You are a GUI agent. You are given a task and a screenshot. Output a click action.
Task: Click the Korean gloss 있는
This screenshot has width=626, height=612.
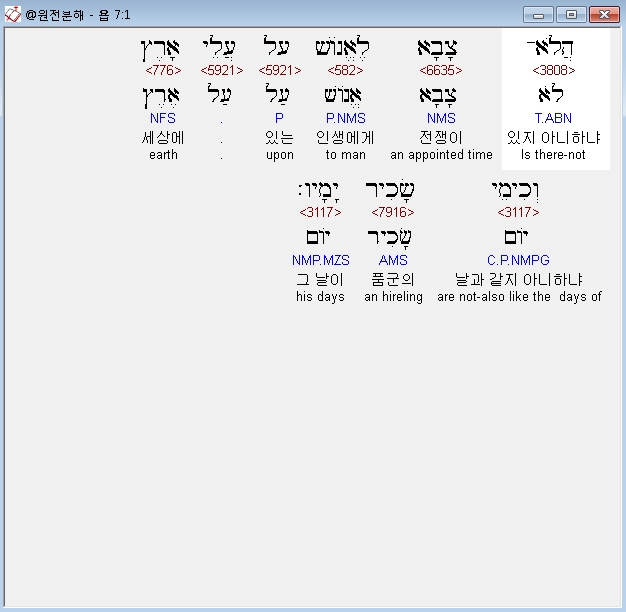click(279, 138)
